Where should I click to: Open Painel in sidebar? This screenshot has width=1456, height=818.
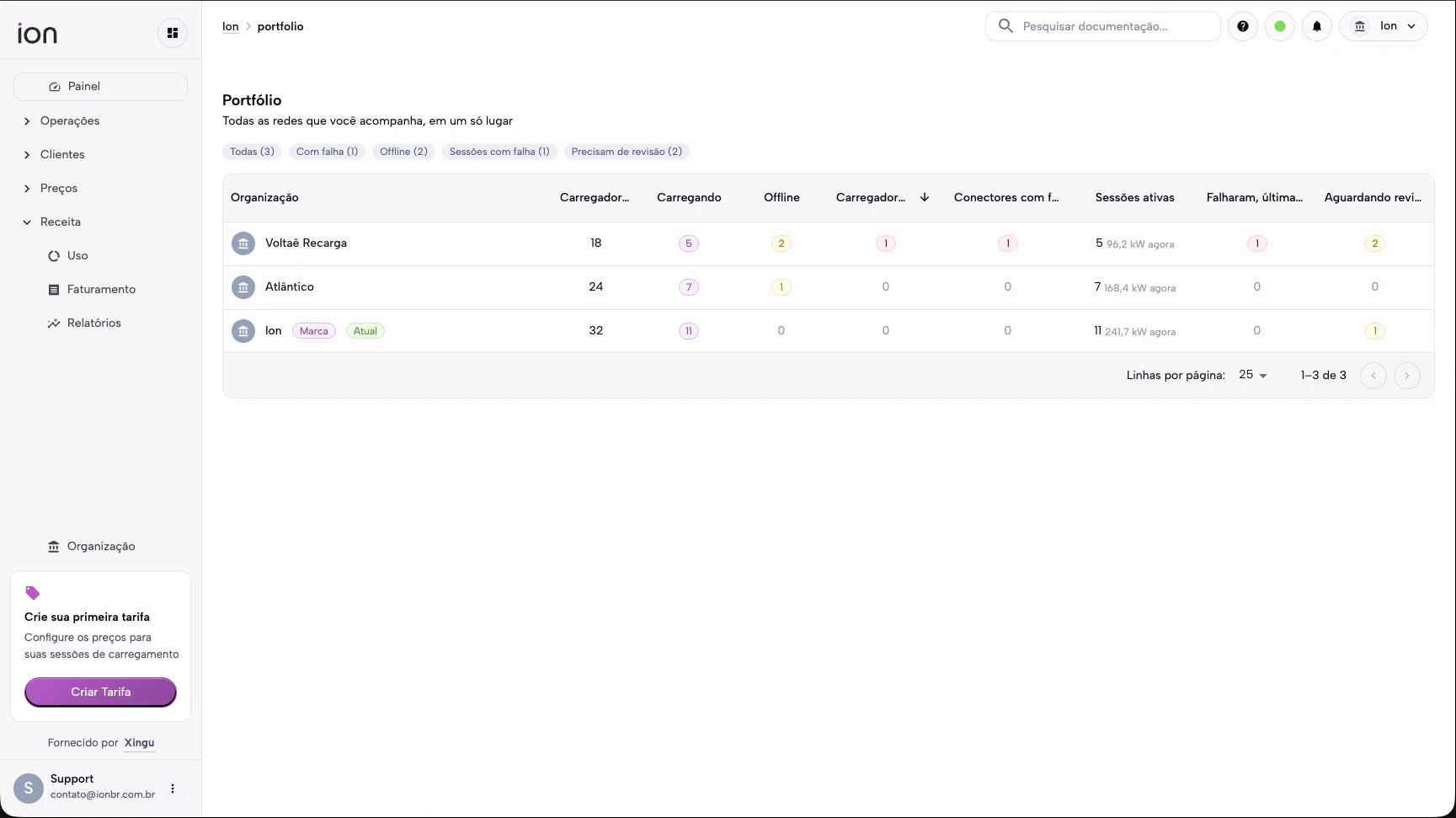100,87
